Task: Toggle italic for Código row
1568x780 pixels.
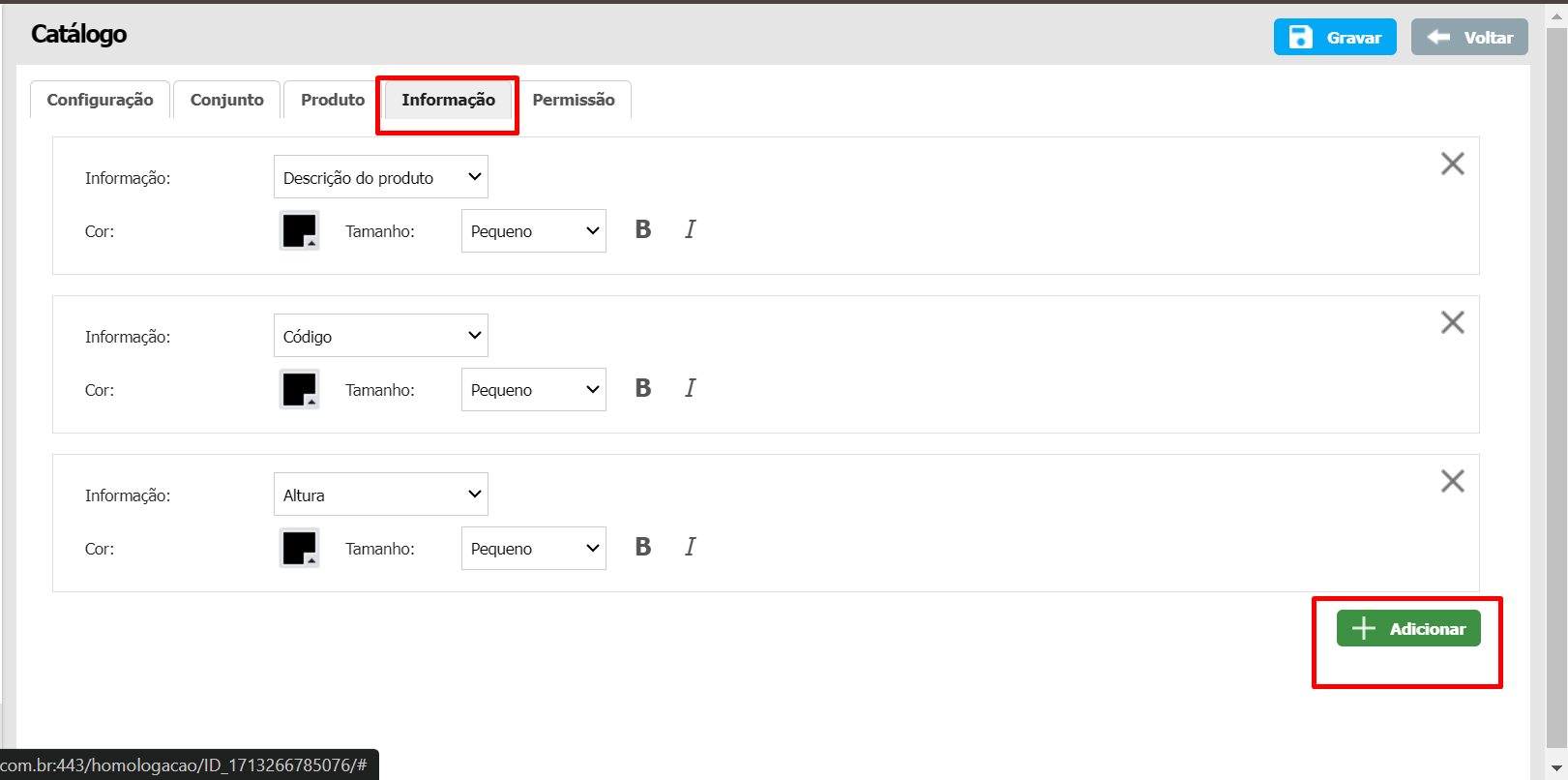Action: (x=690, y=388)
